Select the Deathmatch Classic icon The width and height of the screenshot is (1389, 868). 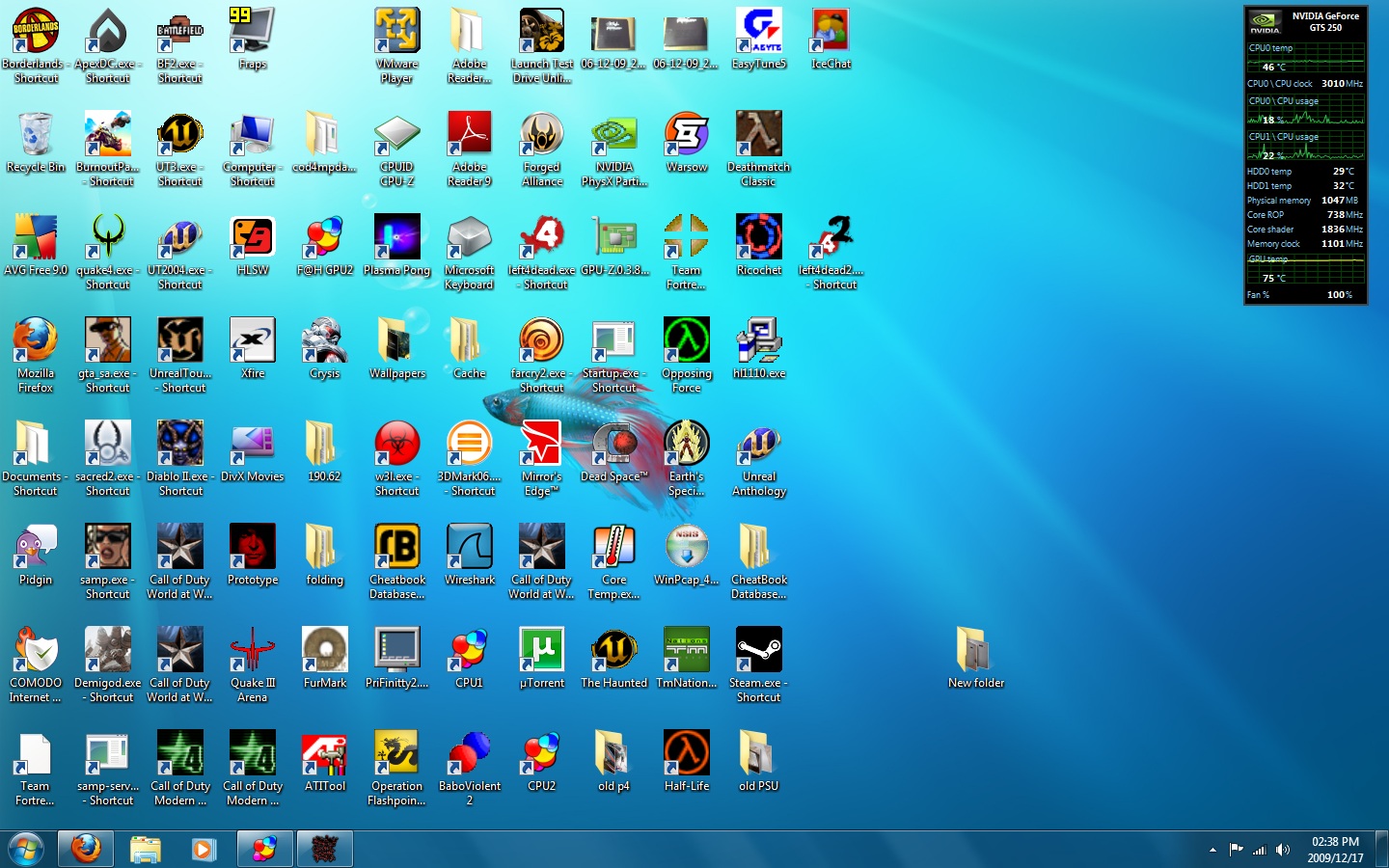(x=759, y=134)
